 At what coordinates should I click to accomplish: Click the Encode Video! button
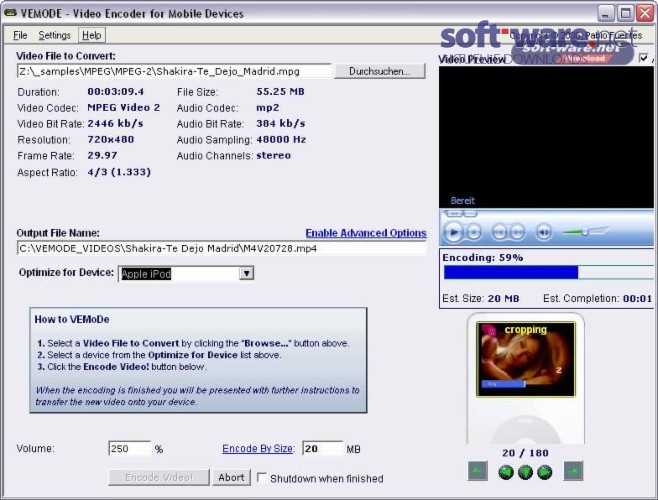[159, 478]
